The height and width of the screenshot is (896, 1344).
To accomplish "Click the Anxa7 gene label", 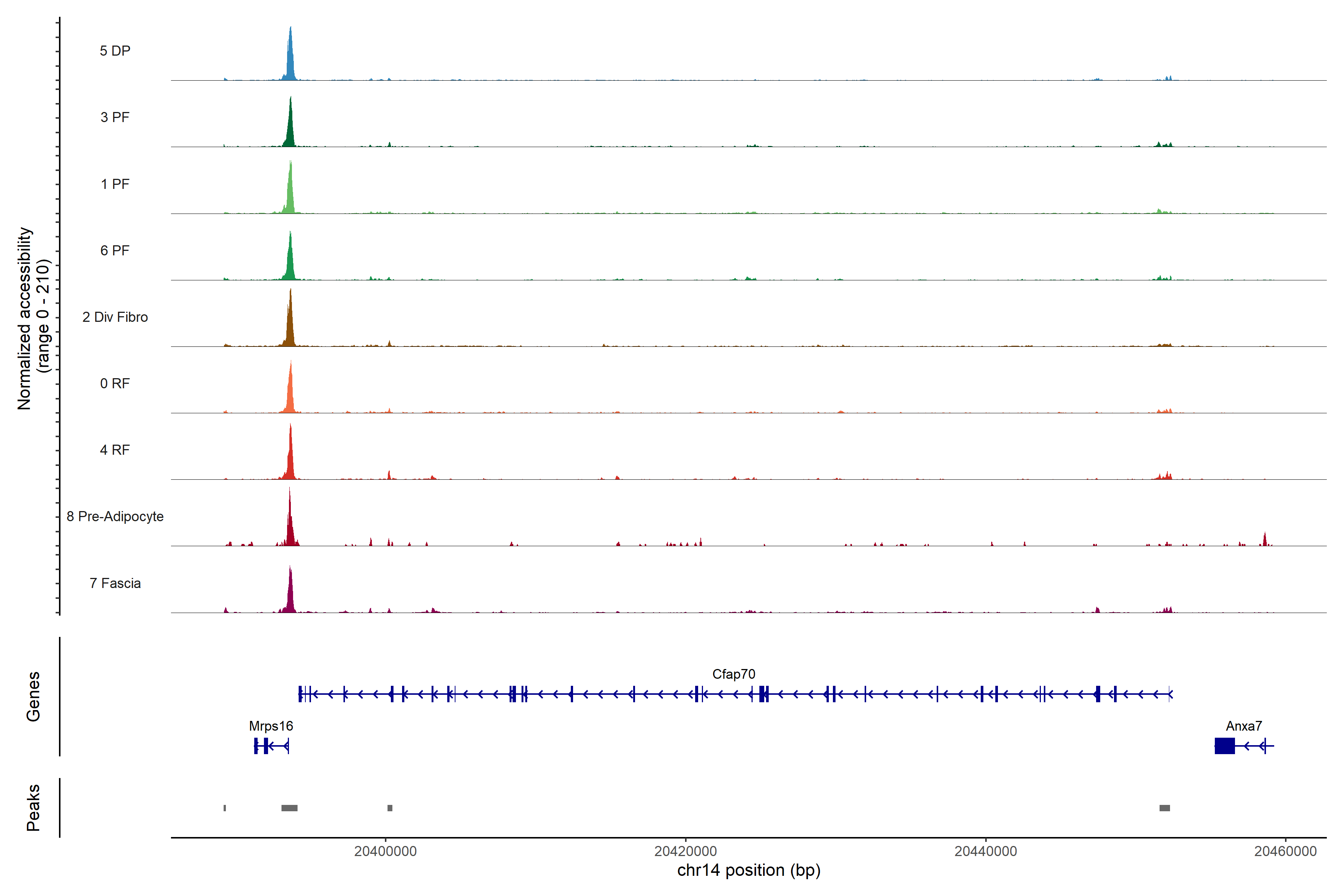I will pos(1244,726).
